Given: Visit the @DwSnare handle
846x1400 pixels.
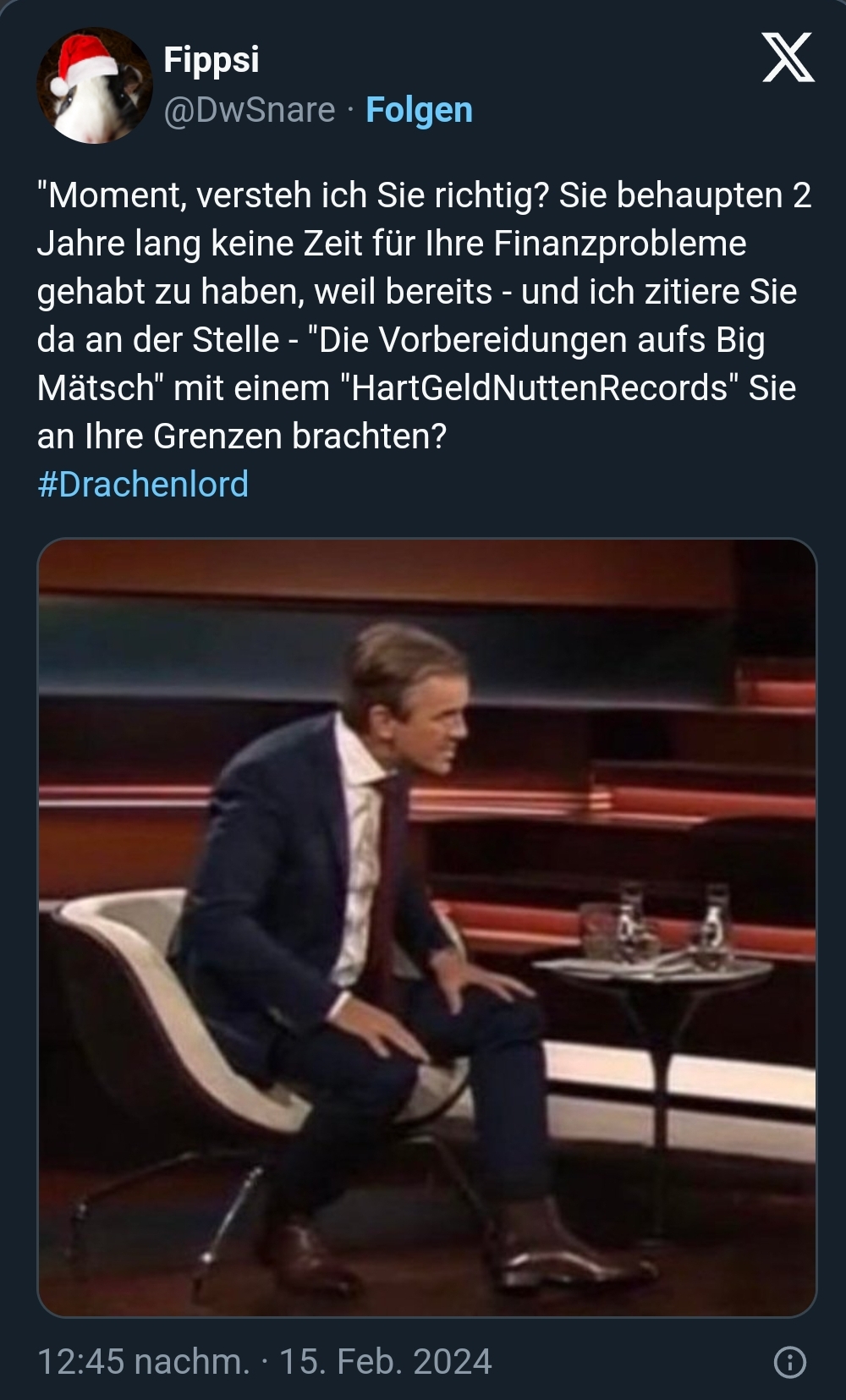Looking at the screenshot, I should (x=249, y=110).
